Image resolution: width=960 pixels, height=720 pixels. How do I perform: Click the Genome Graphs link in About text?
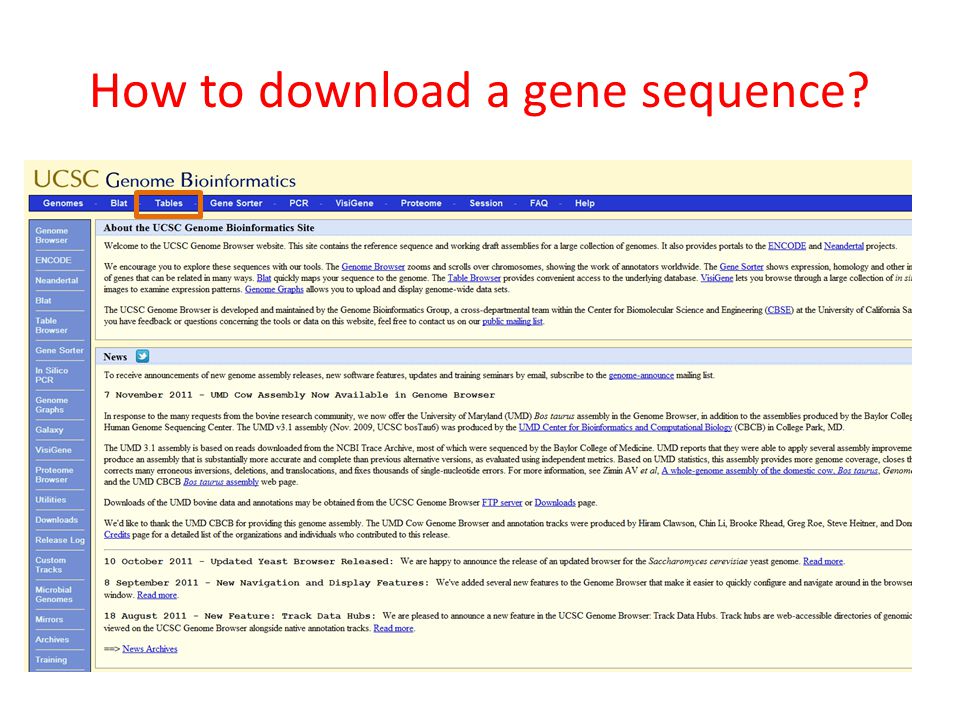[274, 290]
